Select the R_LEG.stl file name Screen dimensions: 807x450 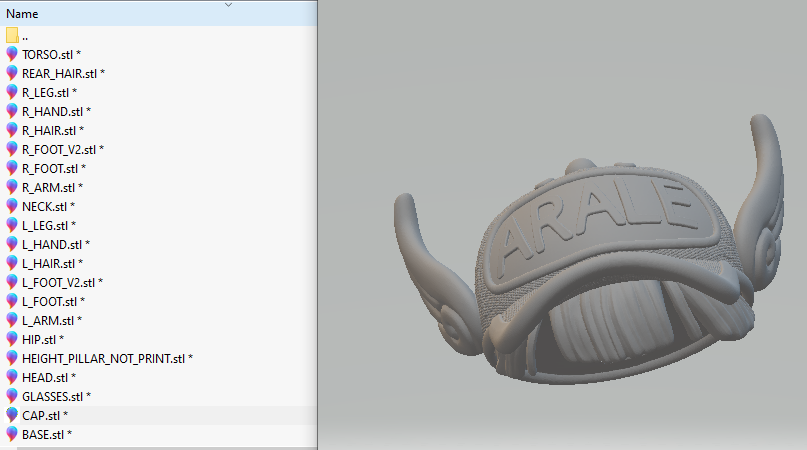click(x=49, y=93)
